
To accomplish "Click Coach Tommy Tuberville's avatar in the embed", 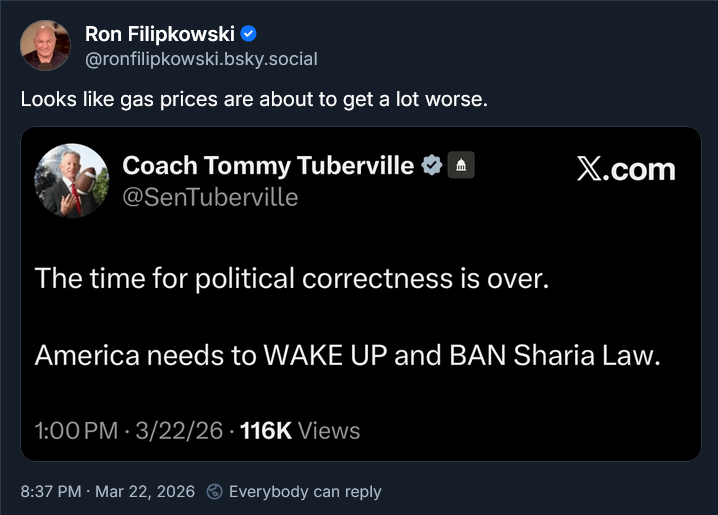I will click(72, 181).
